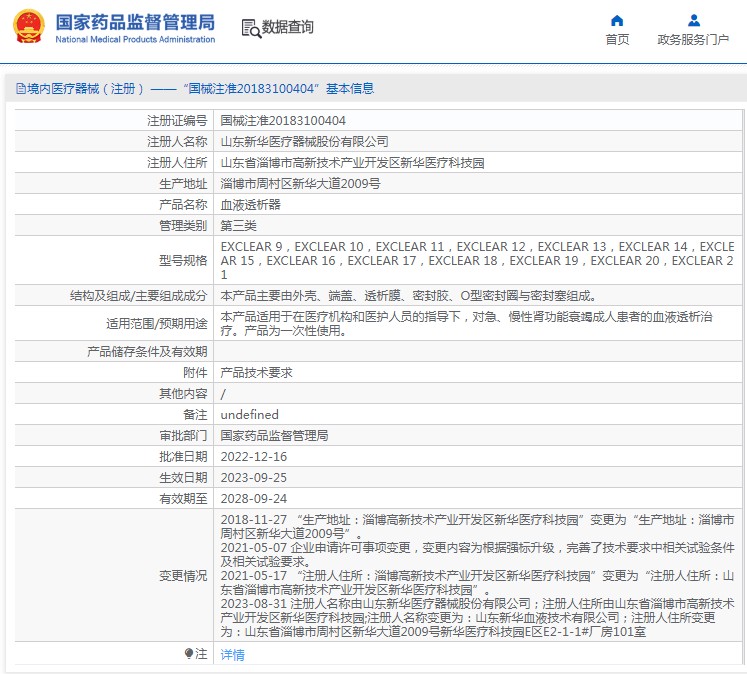
Task: Select the 本产品主要由外壳 composition text
Action: point(409,296)
